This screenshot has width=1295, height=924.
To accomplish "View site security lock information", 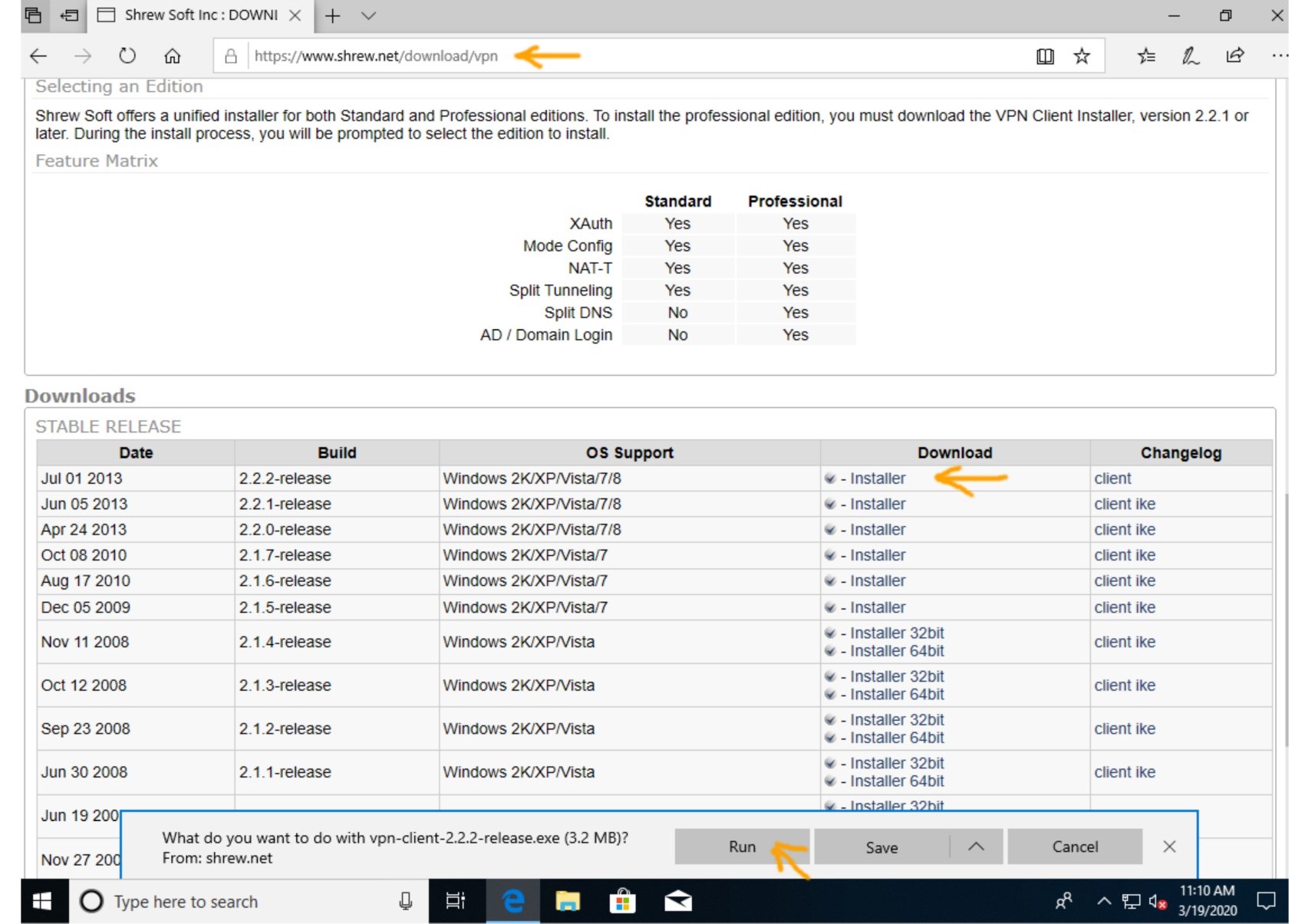I will (x=230, y=56).
